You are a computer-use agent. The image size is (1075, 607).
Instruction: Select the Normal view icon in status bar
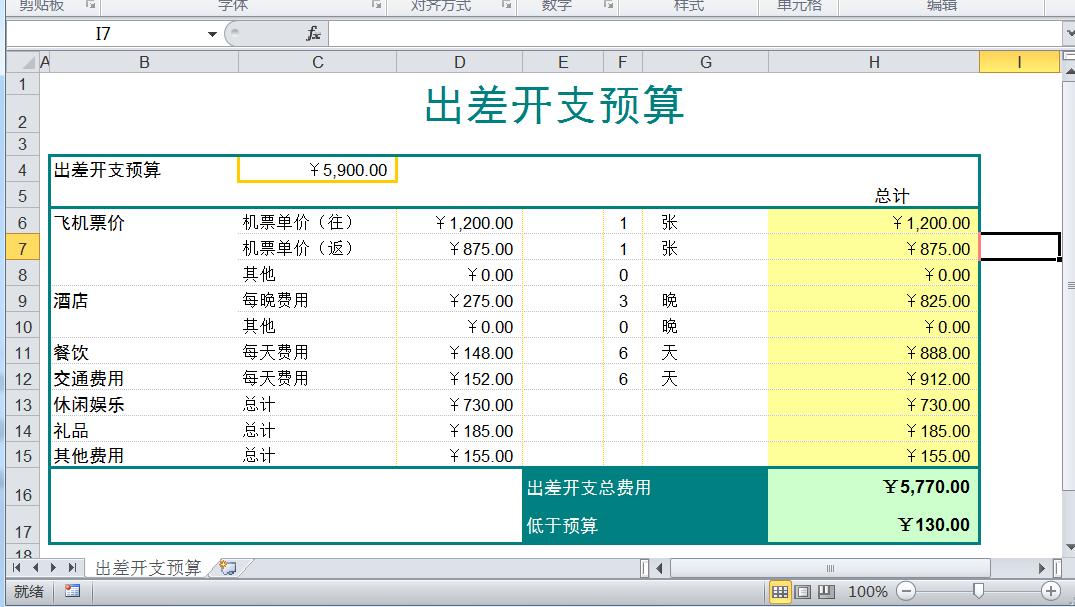pyautogui.click(x=780, y=591)
